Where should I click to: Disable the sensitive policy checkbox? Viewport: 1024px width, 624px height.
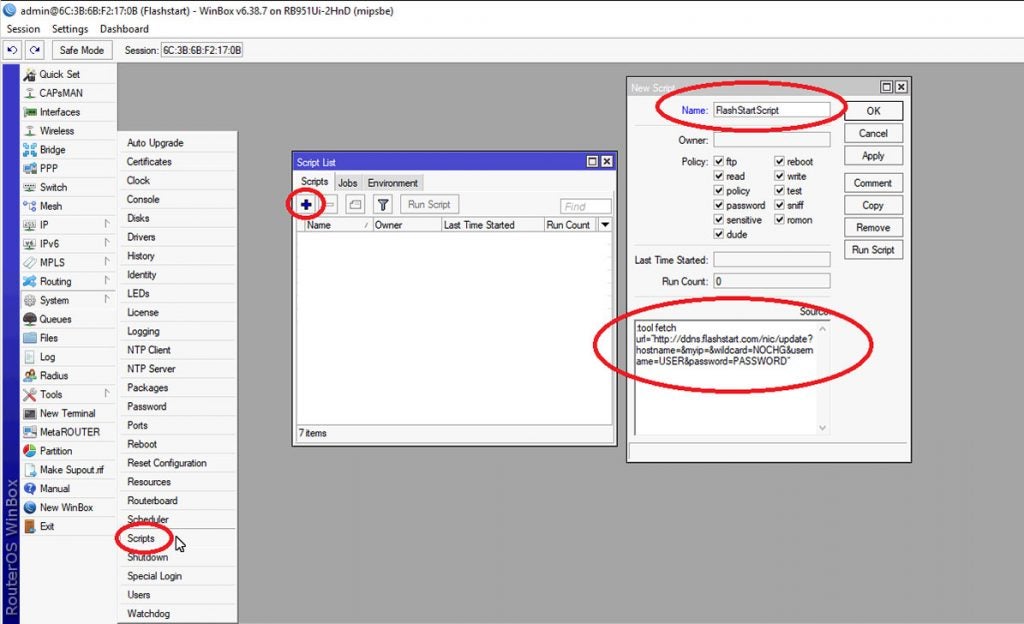click(719, 220)
